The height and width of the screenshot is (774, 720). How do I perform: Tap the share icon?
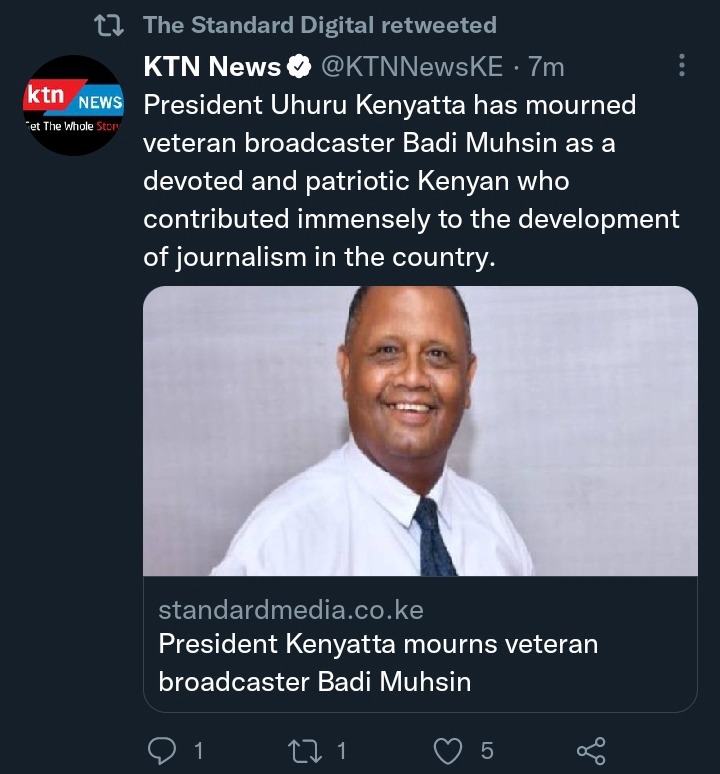[591, 751]
